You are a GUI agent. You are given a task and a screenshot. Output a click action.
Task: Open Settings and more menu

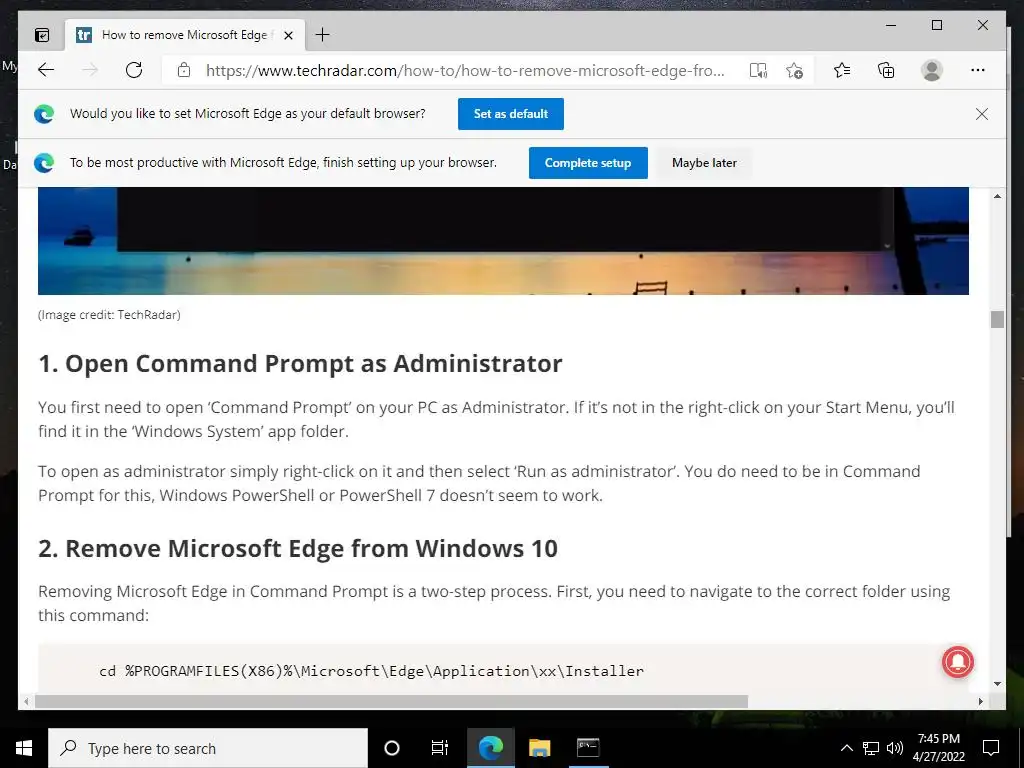coord(978,70)
